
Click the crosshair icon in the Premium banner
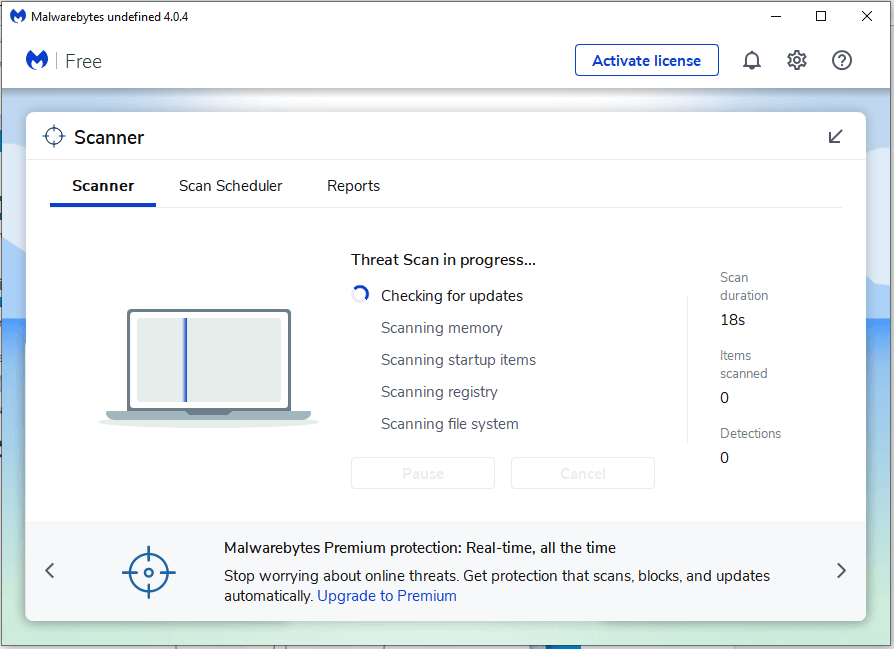[x=148, y=571]
